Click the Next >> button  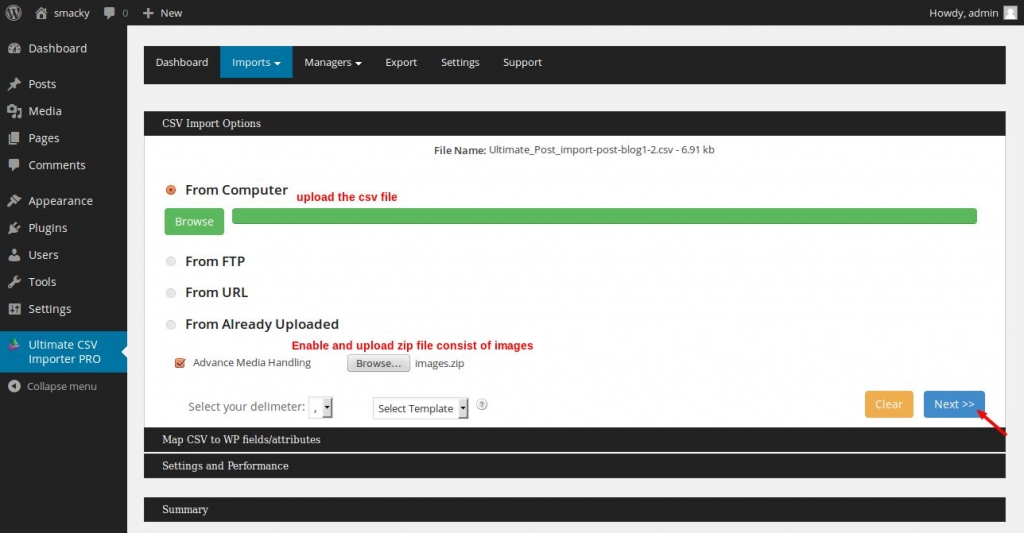pyautogui.click(x=954, y=404)
